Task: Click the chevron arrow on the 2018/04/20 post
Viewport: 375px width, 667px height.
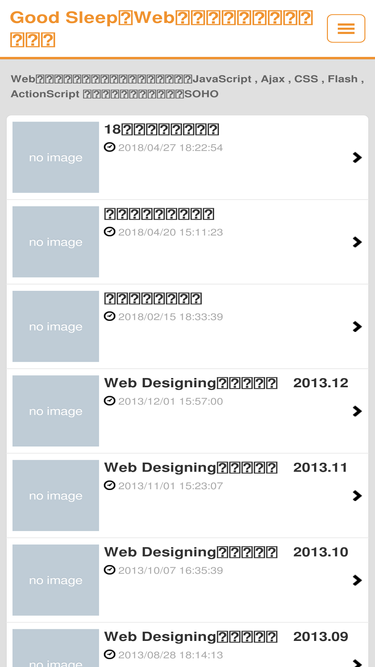Action: pyautogui.click(x=357, y=242)
